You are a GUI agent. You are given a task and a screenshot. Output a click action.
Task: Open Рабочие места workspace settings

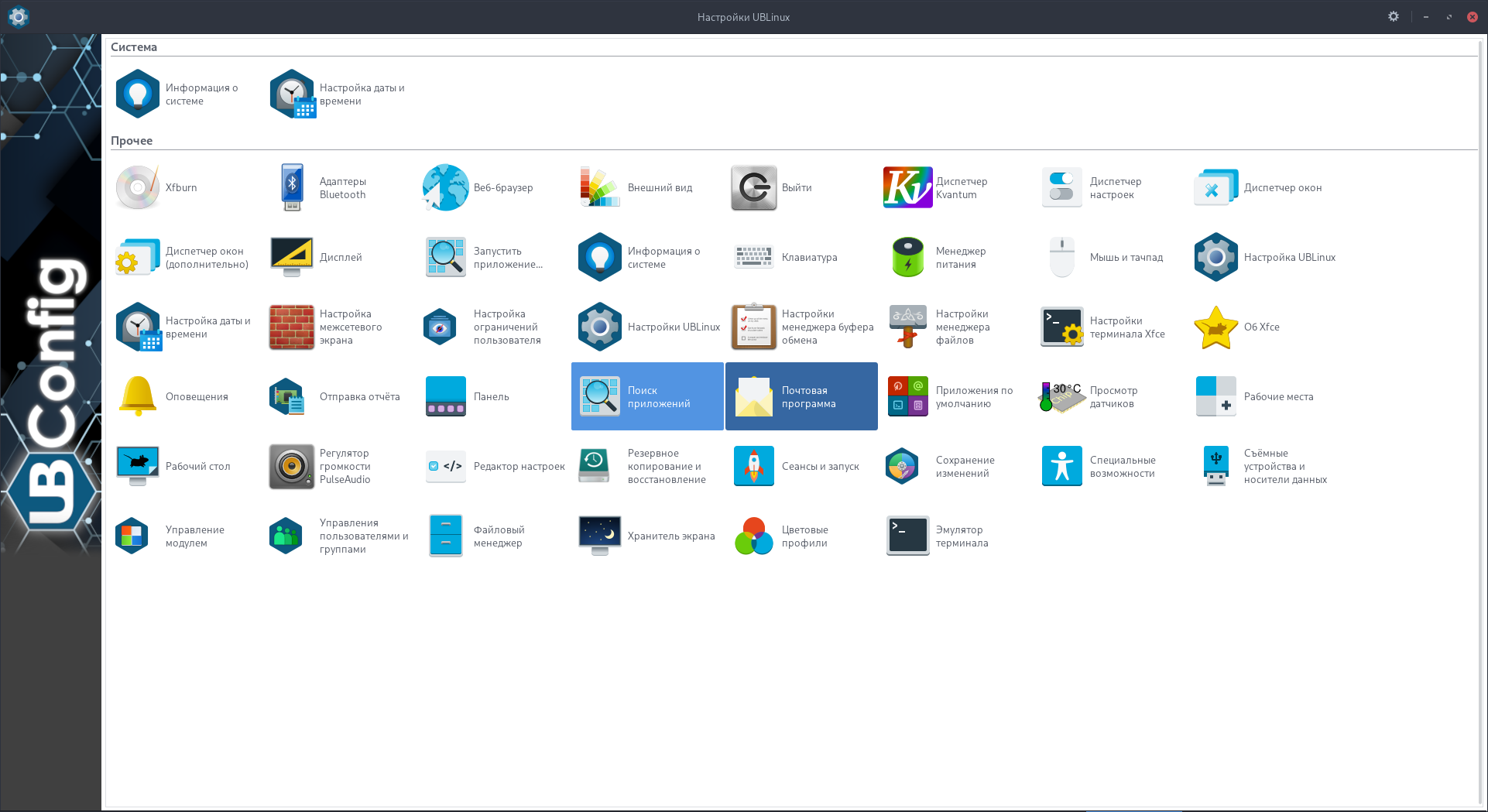tap(1263, 396)
